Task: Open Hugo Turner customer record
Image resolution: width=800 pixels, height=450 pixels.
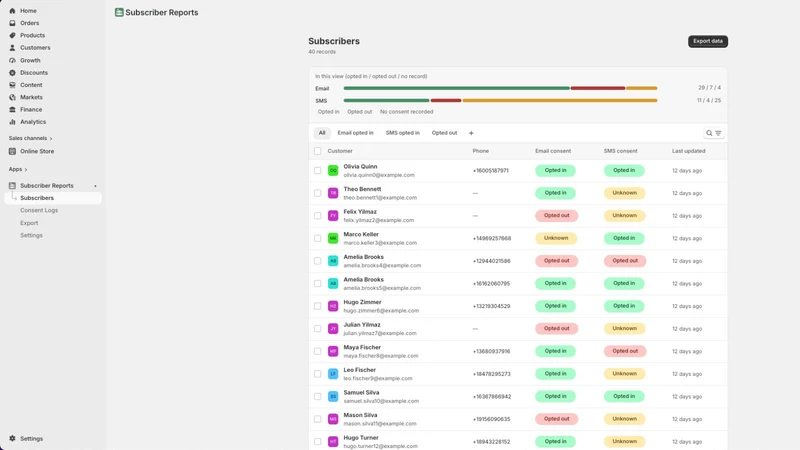Action: [361, 438]
